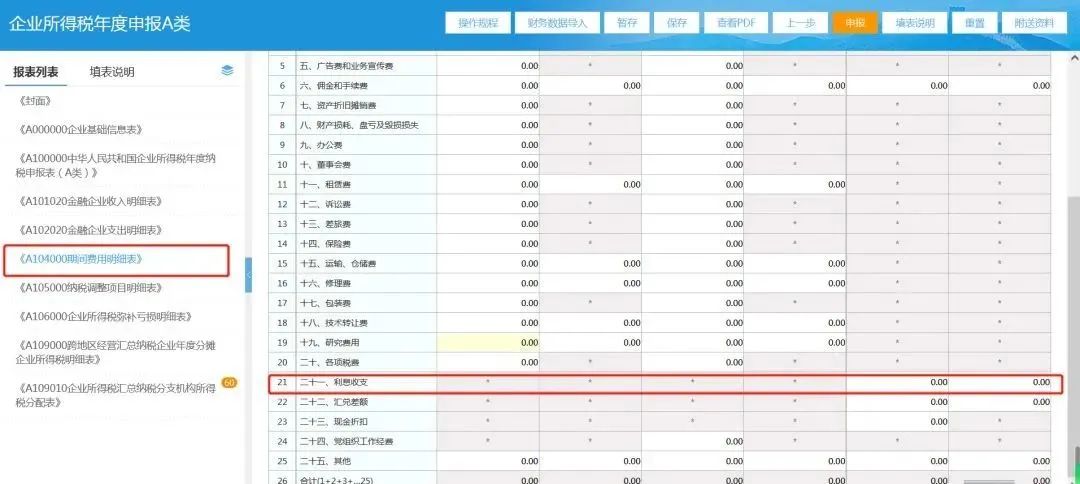Click row label 合计(1+2+3+...25)
The image size is (1080, 484).
[x=337, y=480]
